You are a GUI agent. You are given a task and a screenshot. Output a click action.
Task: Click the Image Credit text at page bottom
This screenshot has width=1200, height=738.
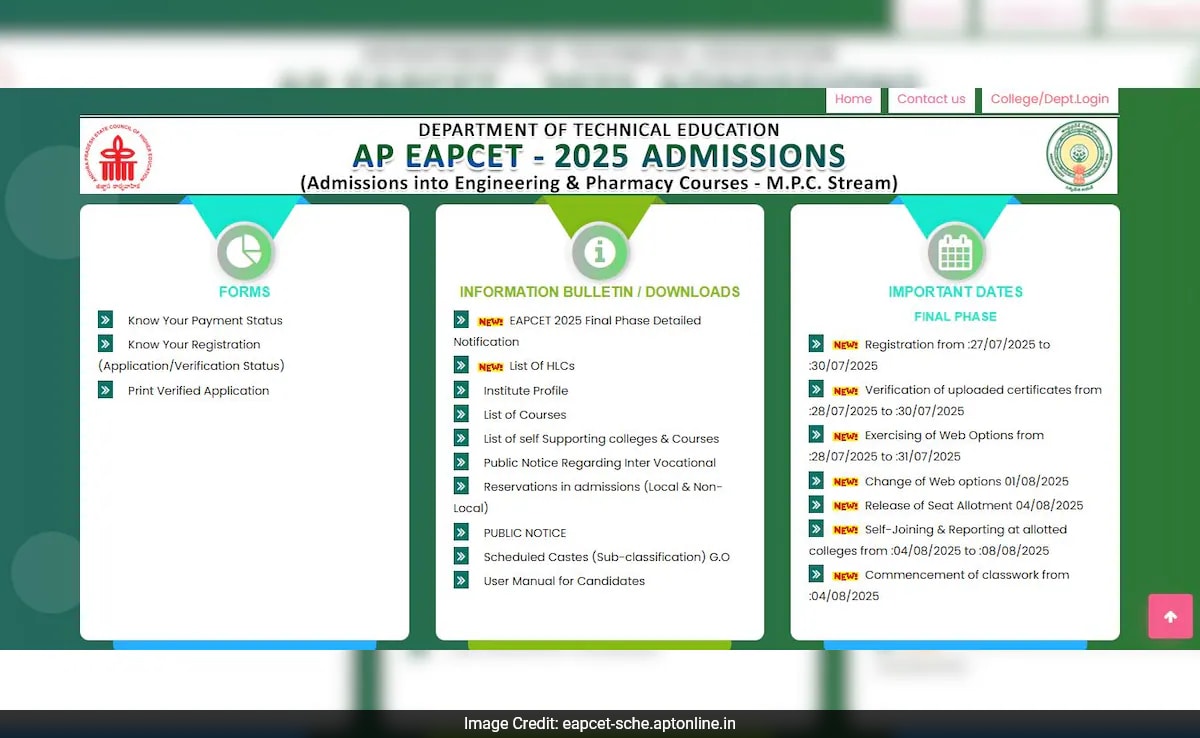click(x=599, y=723)
